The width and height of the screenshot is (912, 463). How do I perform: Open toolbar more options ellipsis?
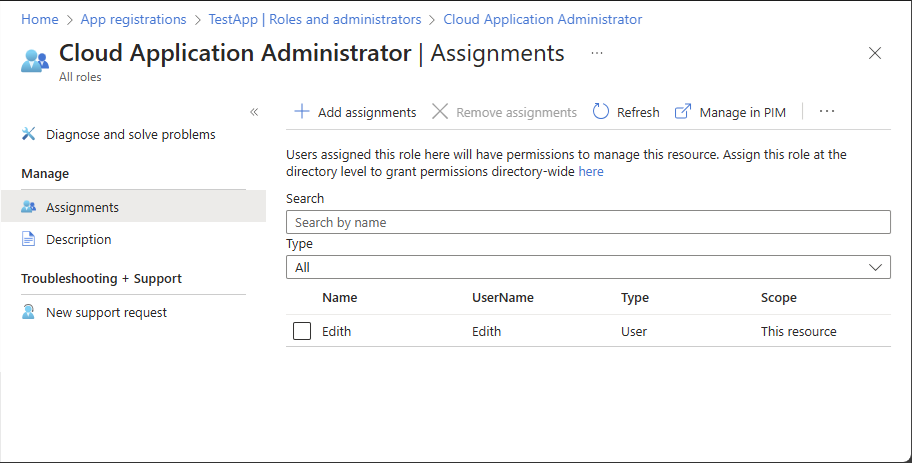(827, 112)
